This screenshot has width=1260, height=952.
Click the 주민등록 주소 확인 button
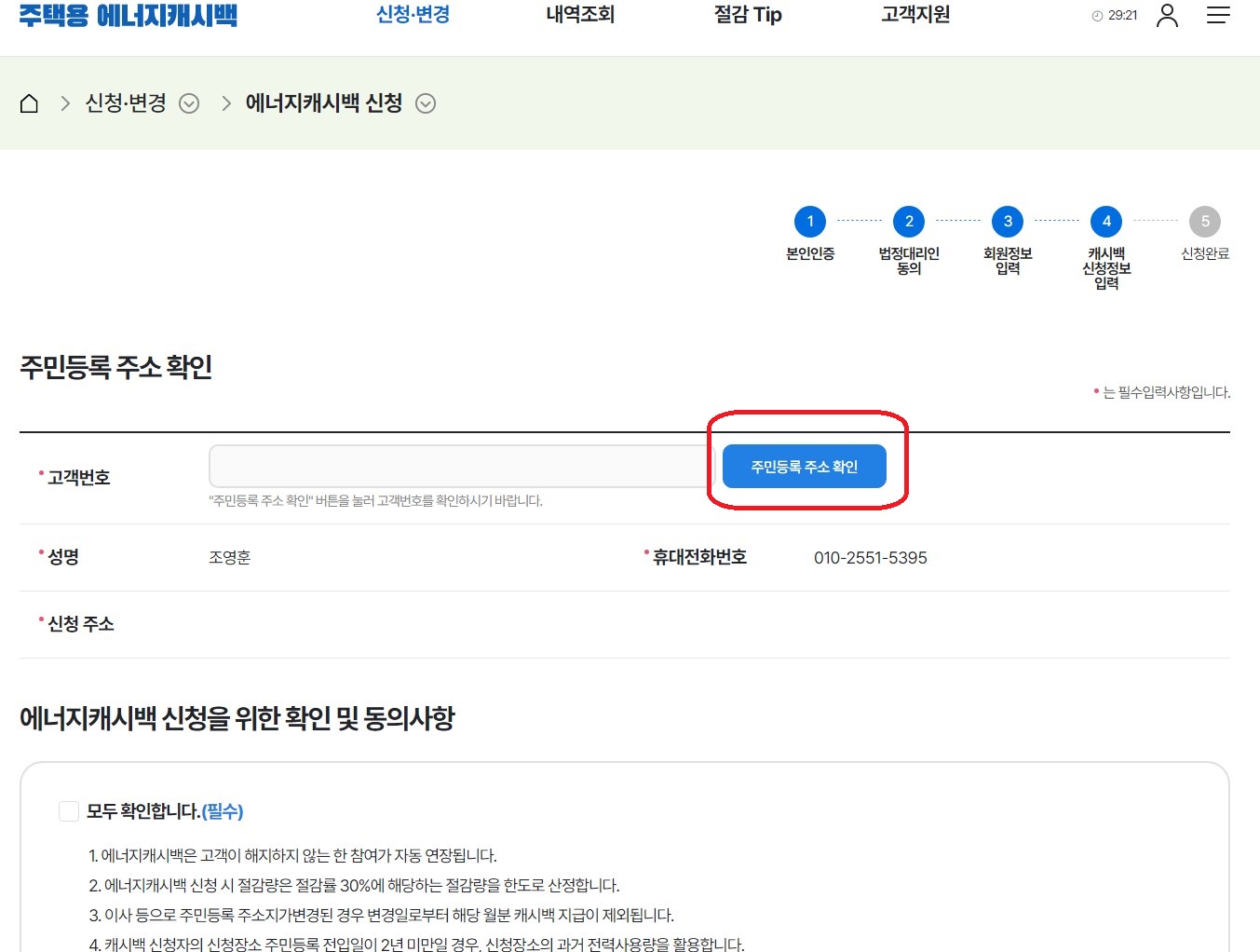tap(804, 466)
